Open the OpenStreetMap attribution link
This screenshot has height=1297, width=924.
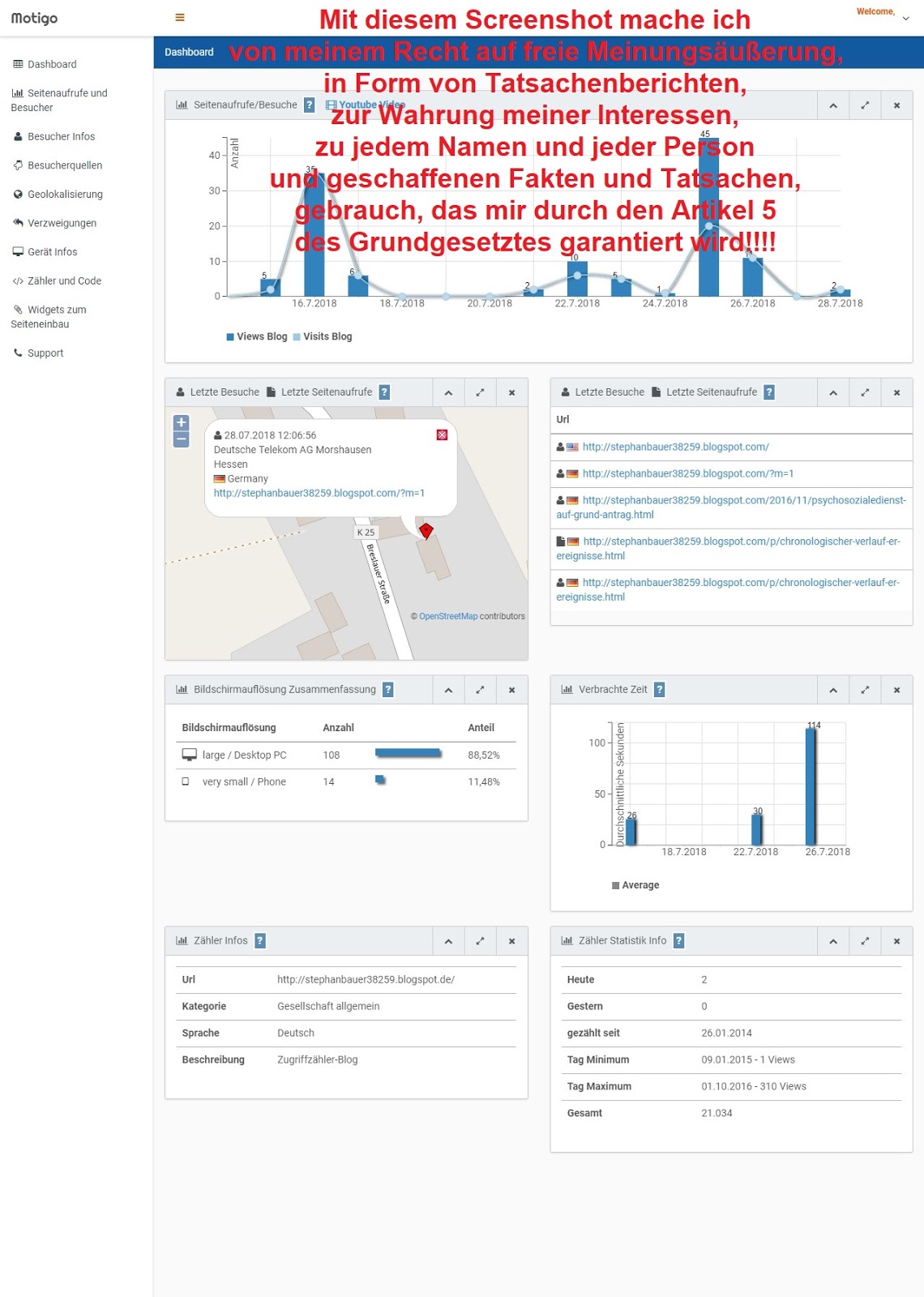coord(448,616)
